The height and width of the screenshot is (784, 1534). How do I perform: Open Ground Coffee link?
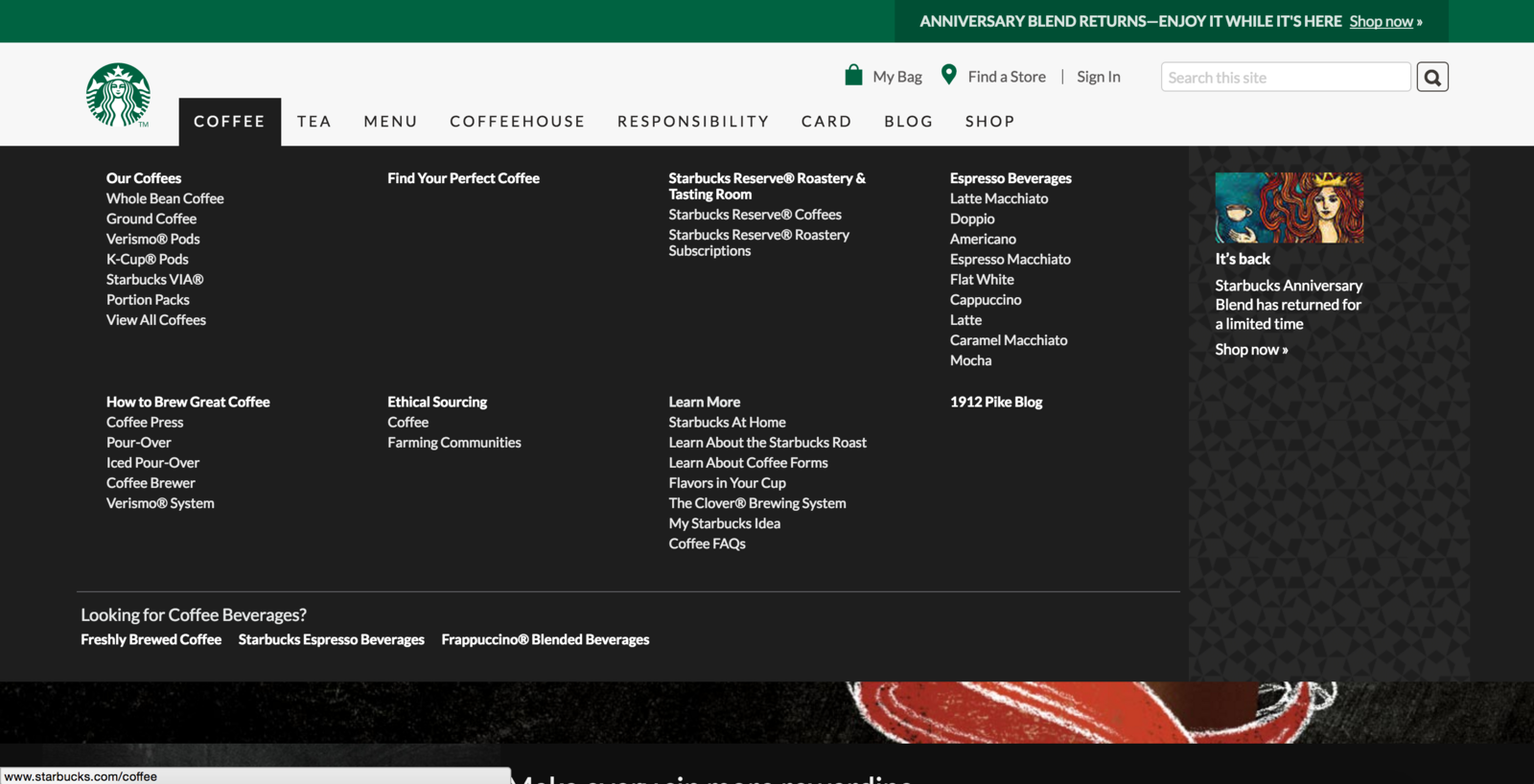coord(151,219)
